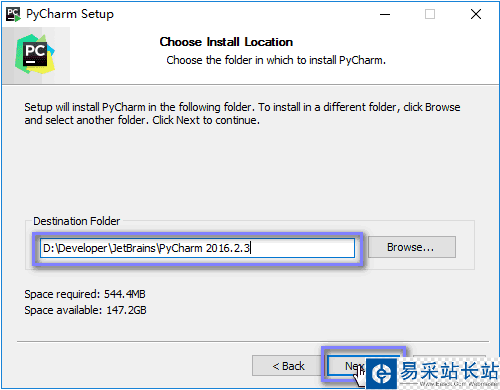Image resolution: width=500 pixels, height=390 pixels.
Task: Click the Space available: 147.2GB text
Action: point(85,310)
